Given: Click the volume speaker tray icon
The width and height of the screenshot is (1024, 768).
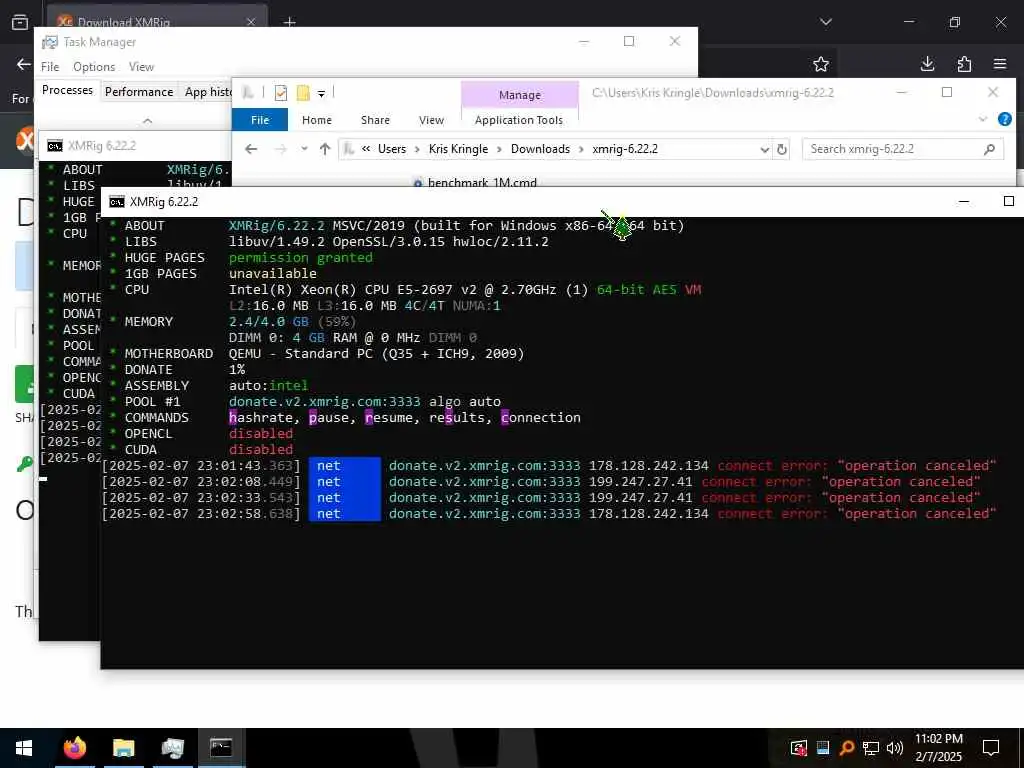Looking at the screenshot, I should (895, 748).
